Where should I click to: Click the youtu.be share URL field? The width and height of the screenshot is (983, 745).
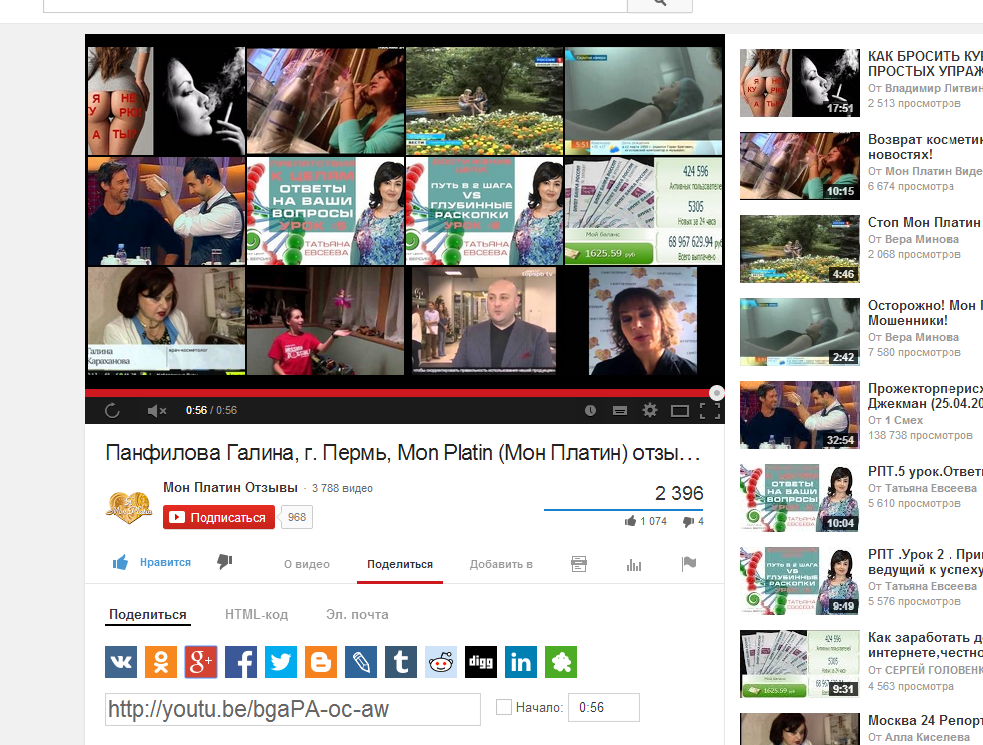(x=293, y=709)
